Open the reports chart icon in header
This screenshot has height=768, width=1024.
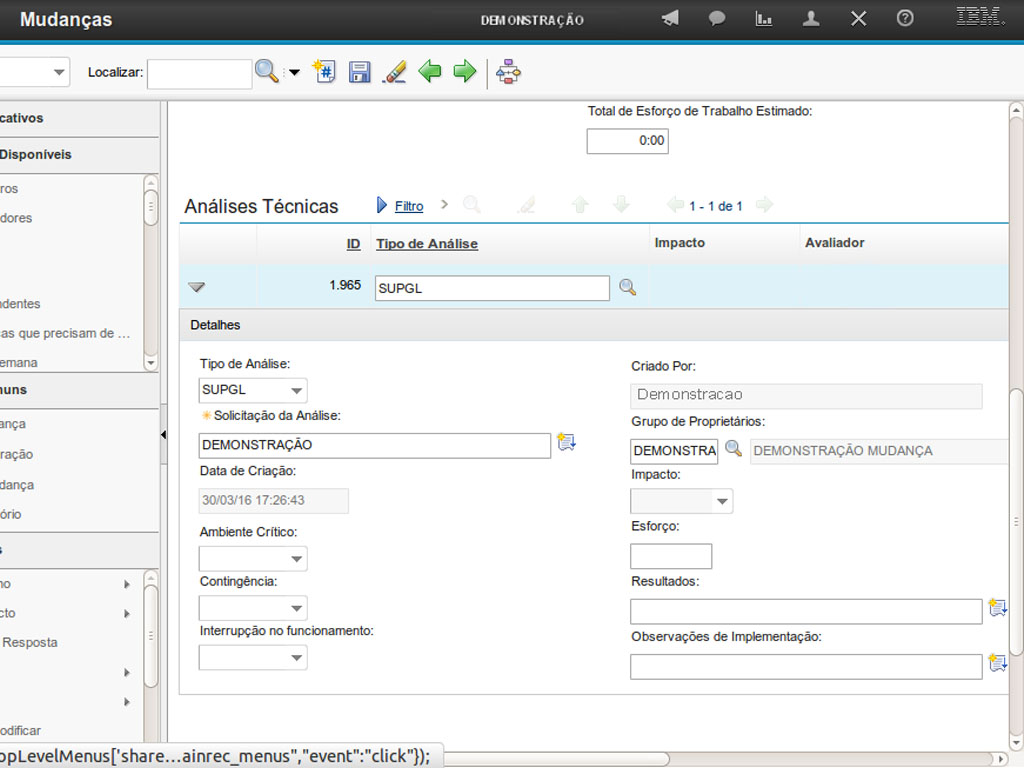coord(764,19)
